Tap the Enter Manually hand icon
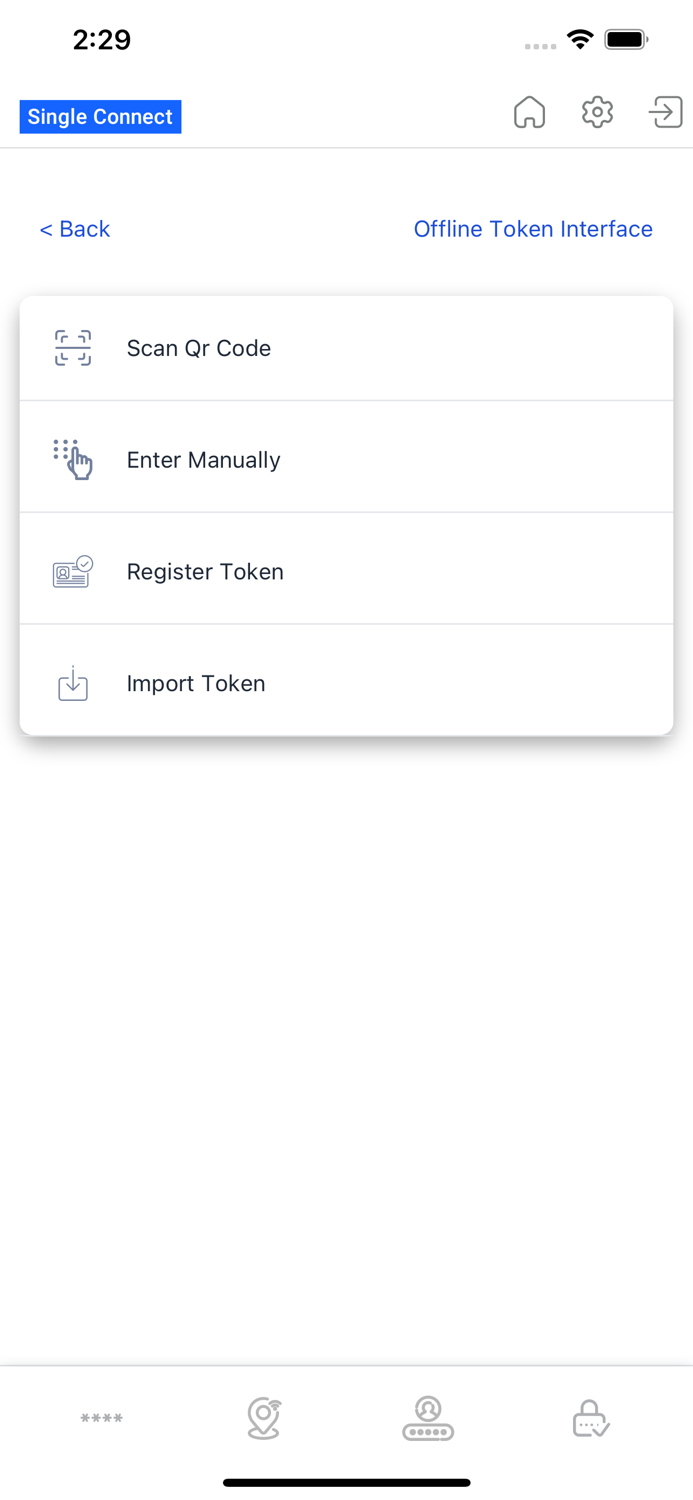The width and height of the screenshot is (693, 1500). (72, 459)
